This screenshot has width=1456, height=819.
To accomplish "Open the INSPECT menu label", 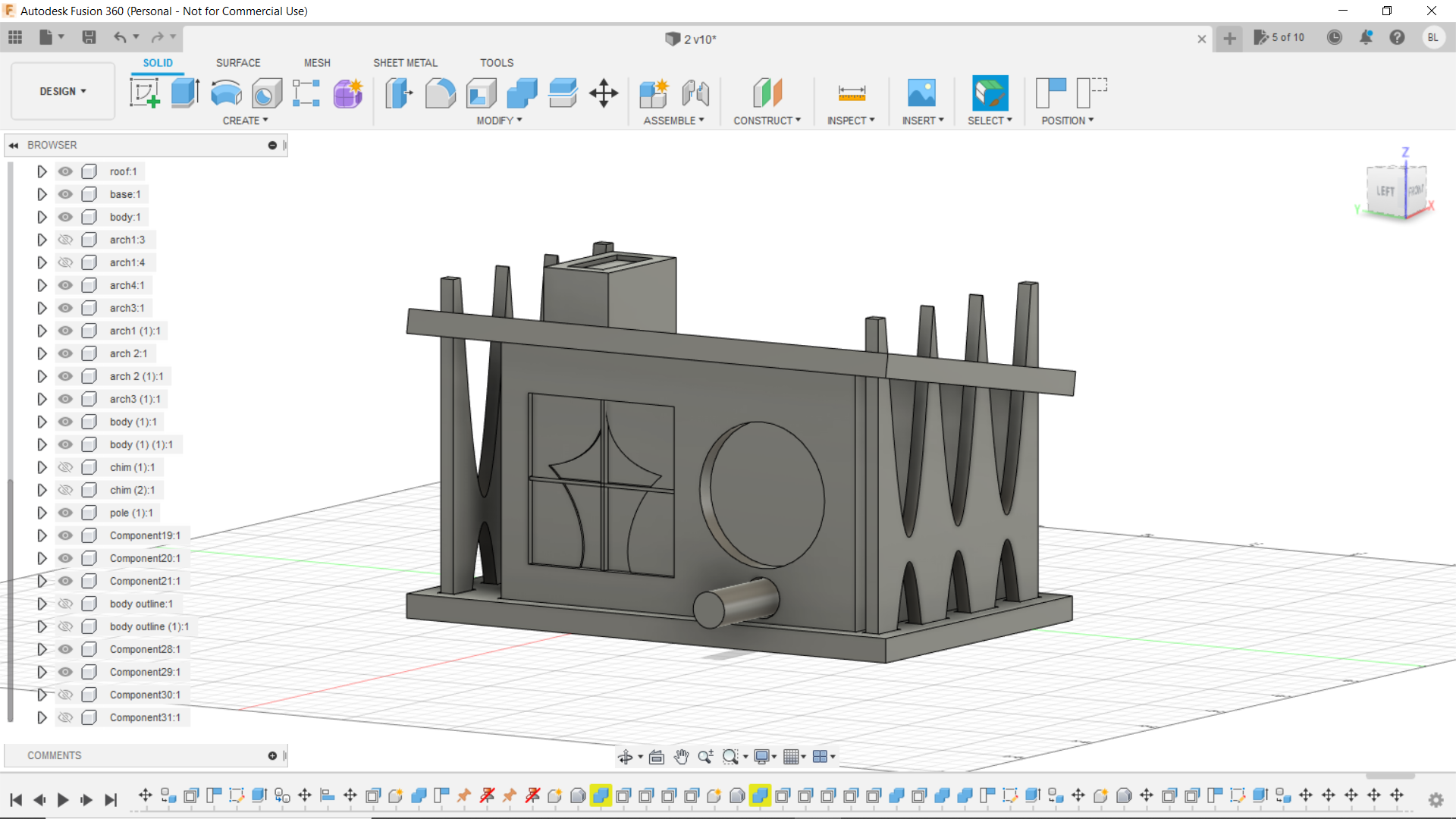I will click(x=851, y=121).
